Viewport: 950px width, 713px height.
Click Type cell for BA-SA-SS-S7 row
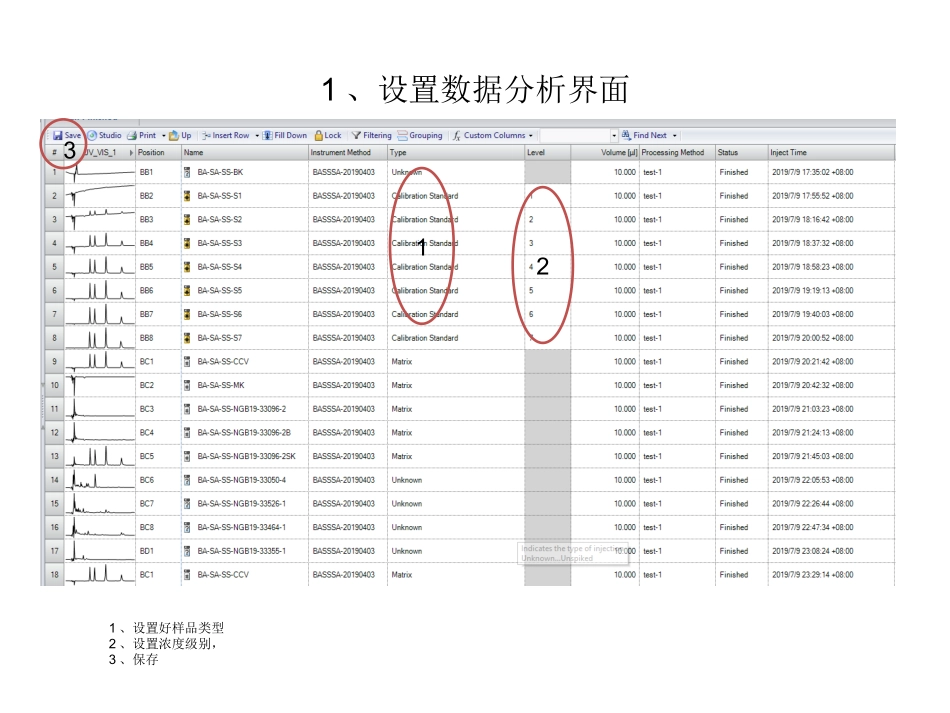(456, 338)
